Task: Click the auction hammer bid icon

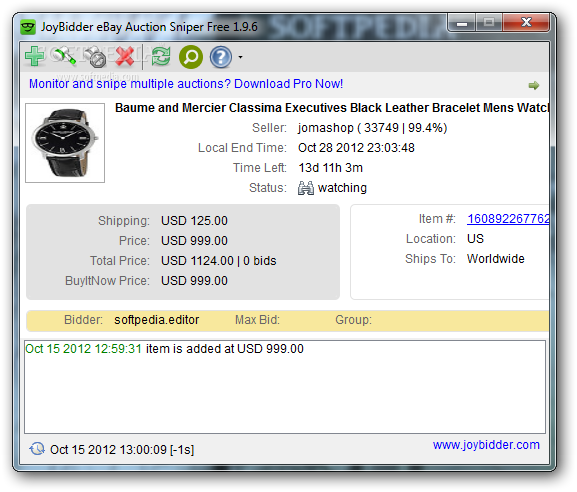Action: [64, 56]
